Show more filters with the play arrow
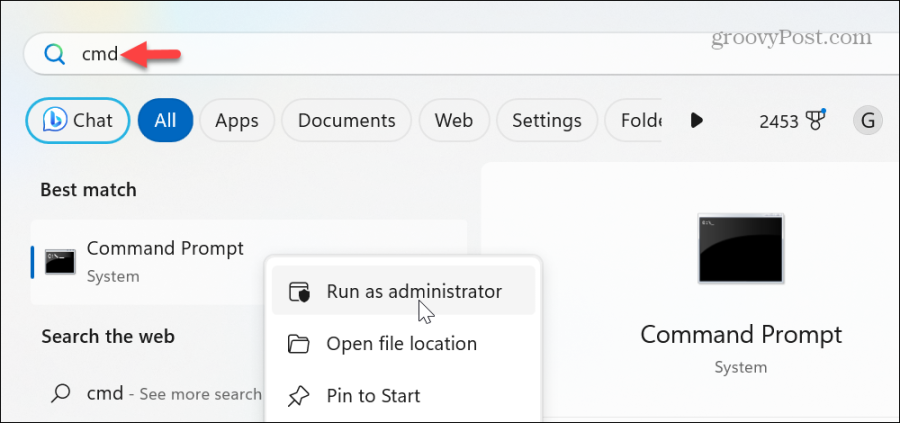The width and height of the screenshot is (900, 423). (x=696, y=121)
